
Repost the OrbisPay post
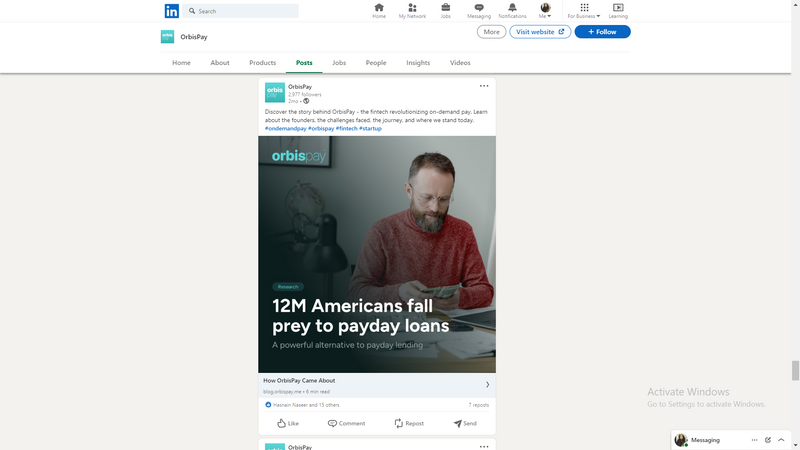[x=409, y=423]
